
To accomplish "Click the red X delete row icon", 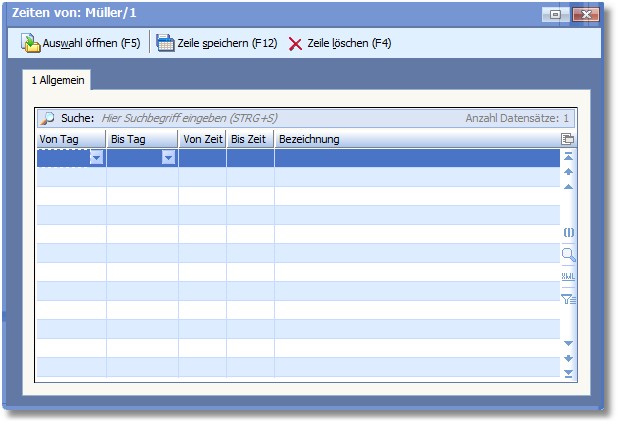I will [295, 44].
